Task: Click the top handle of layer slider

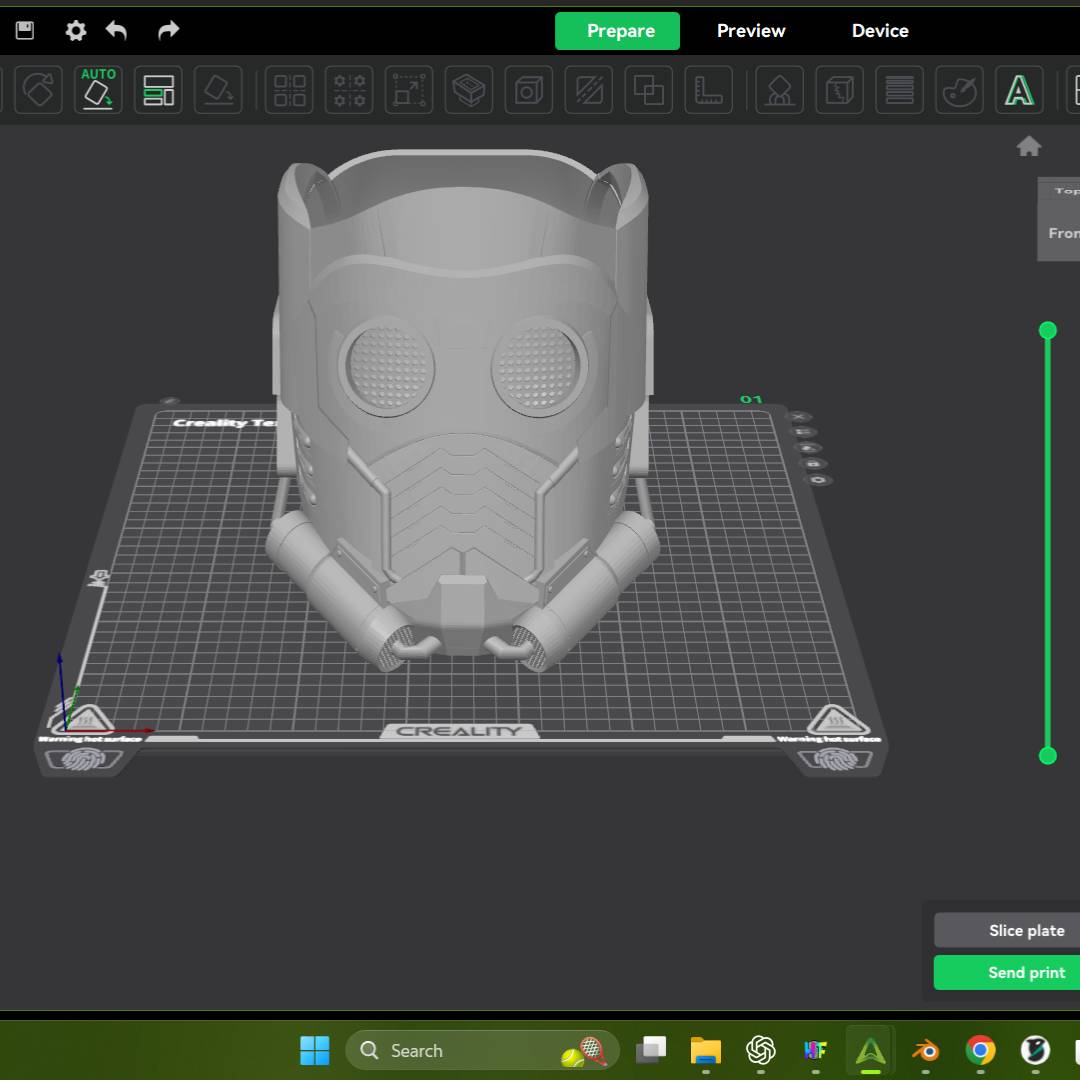Action: click(1048, 331)
